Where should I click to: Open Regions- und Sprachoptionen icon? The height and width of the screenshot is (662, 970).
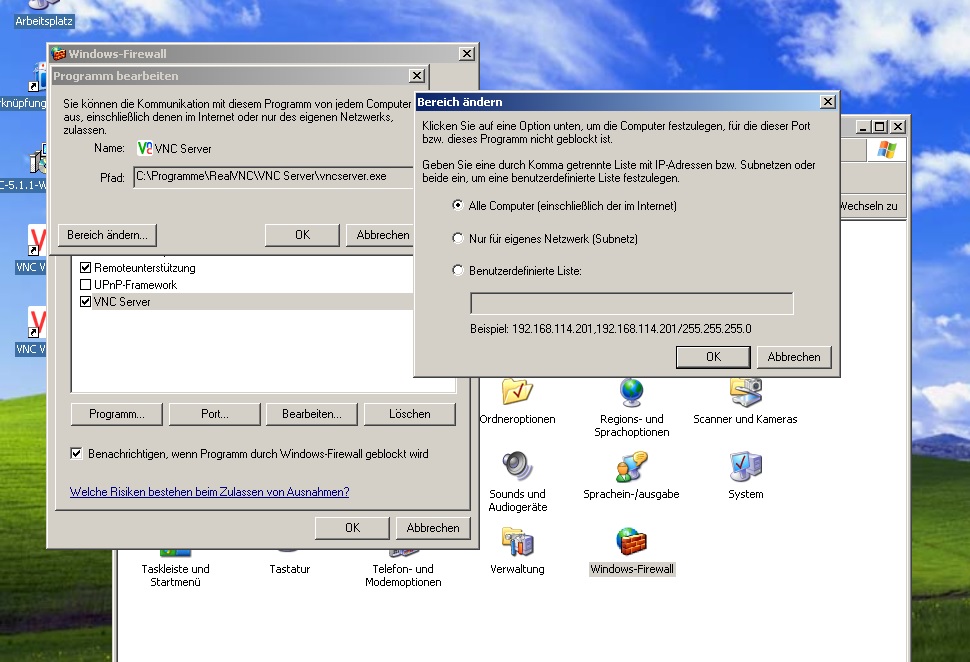pyautogui.click(x=632, y=392)
